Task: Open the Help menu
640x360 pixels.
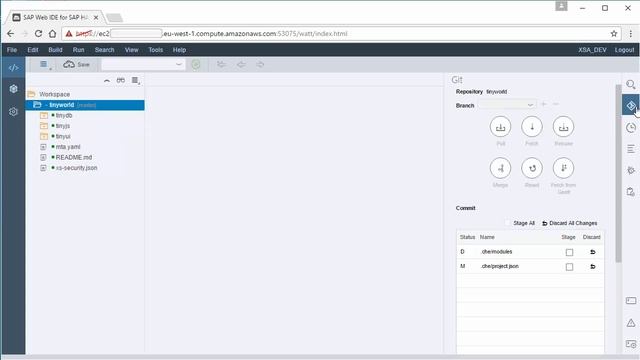Action: pos(179,50)
